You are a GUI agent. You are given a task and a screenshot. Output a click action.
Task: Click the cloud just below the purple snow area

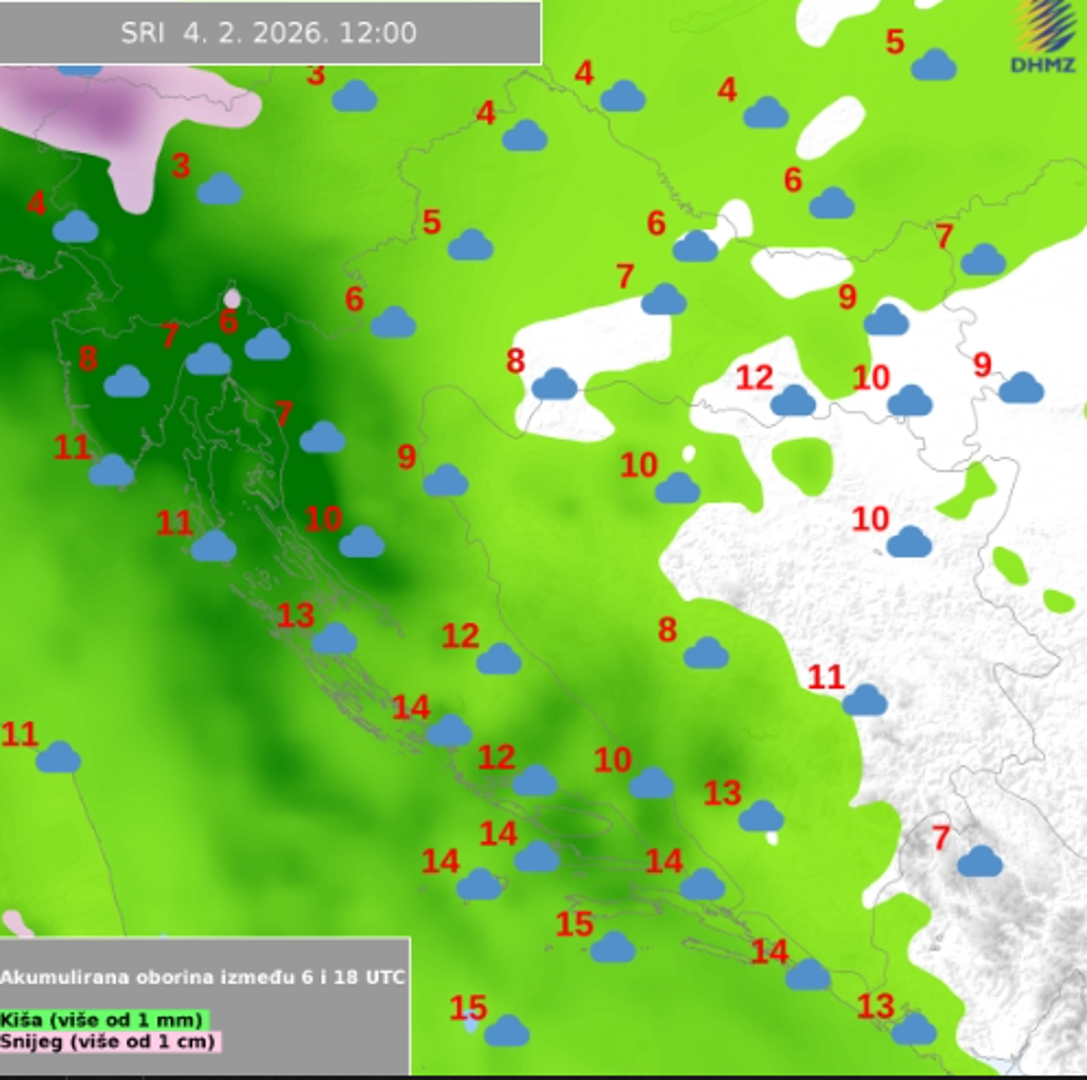[x=219, y=189]
